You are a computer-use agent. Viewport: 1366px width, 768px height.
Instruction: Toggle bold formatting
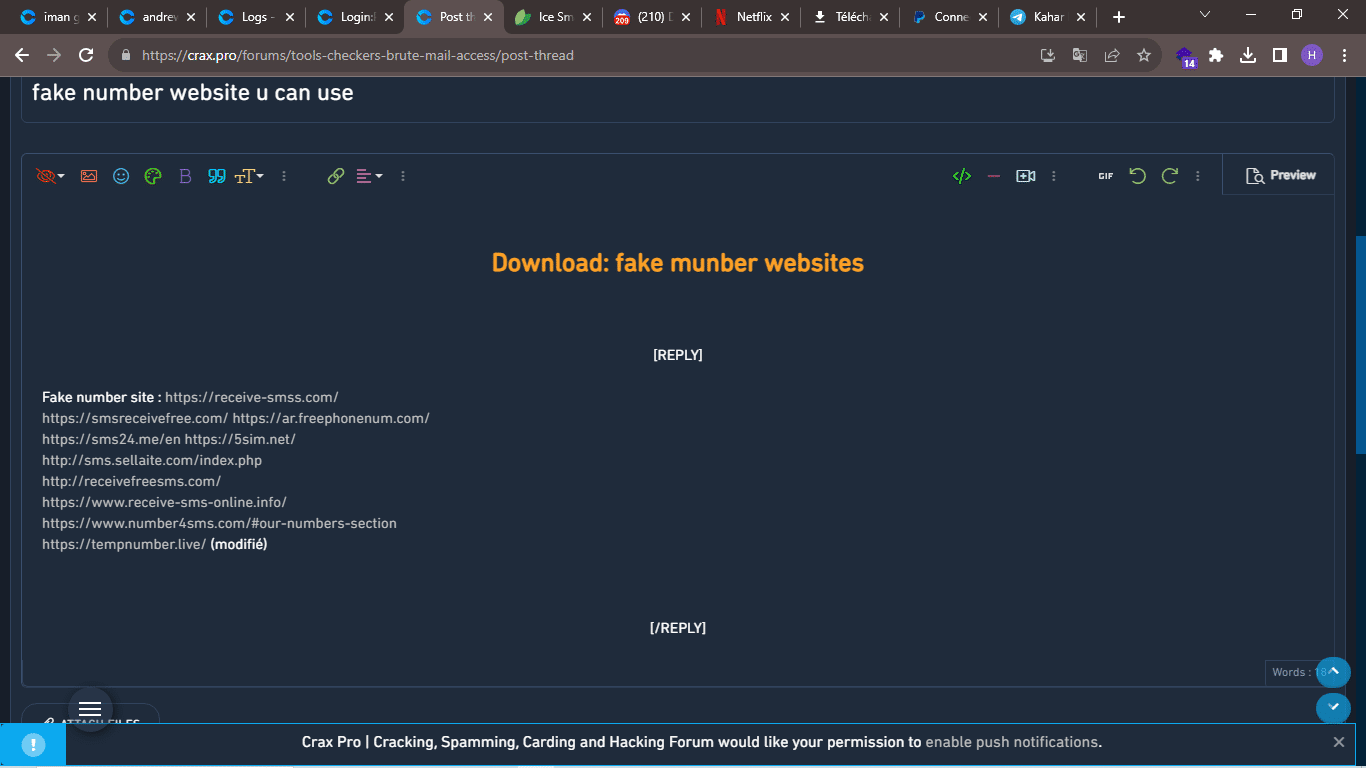[185, 176]
